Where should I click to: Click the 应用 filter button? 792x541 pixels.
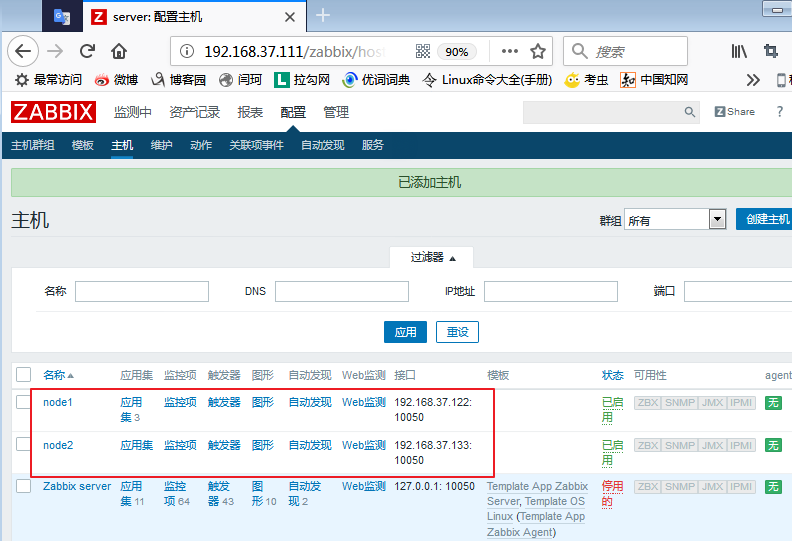tap(405, 332)
